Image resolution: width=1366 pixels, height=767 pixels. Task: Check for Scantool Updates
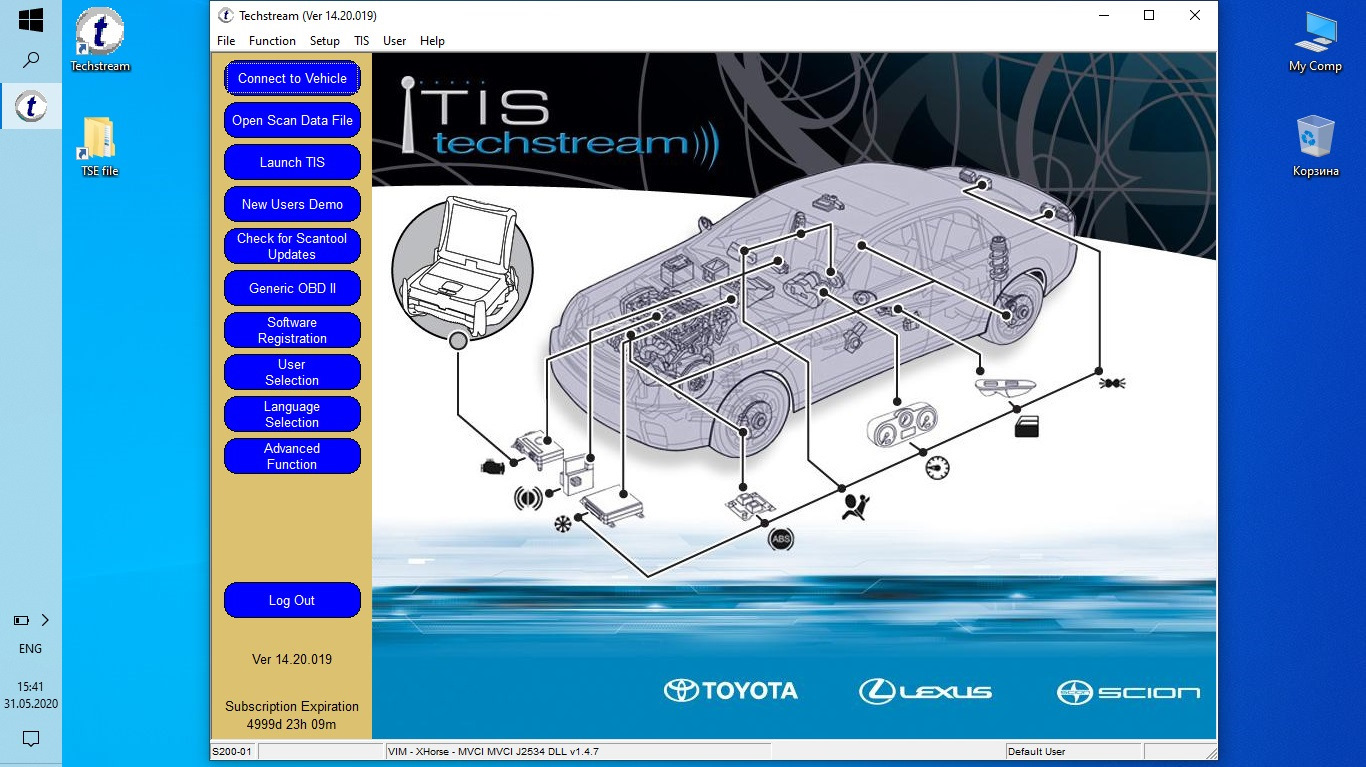click(x=292, y=246)
